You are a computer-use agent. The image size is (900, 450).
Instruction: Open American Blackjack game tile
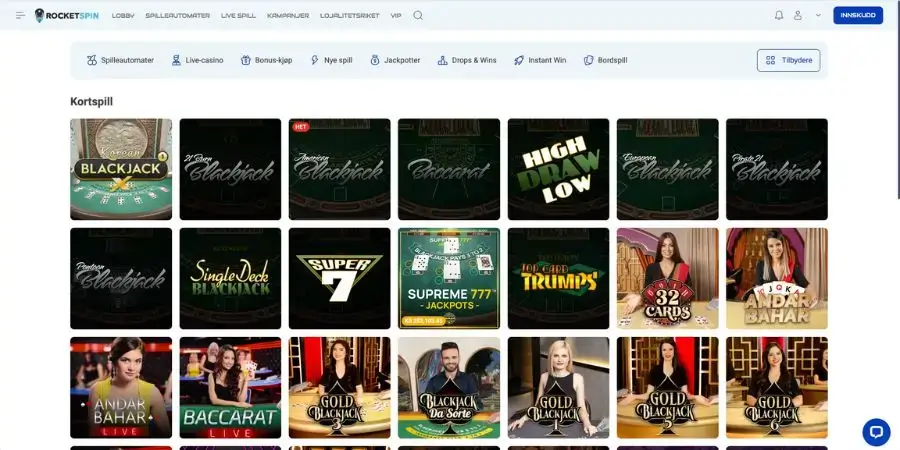click(x=340, y=169)
